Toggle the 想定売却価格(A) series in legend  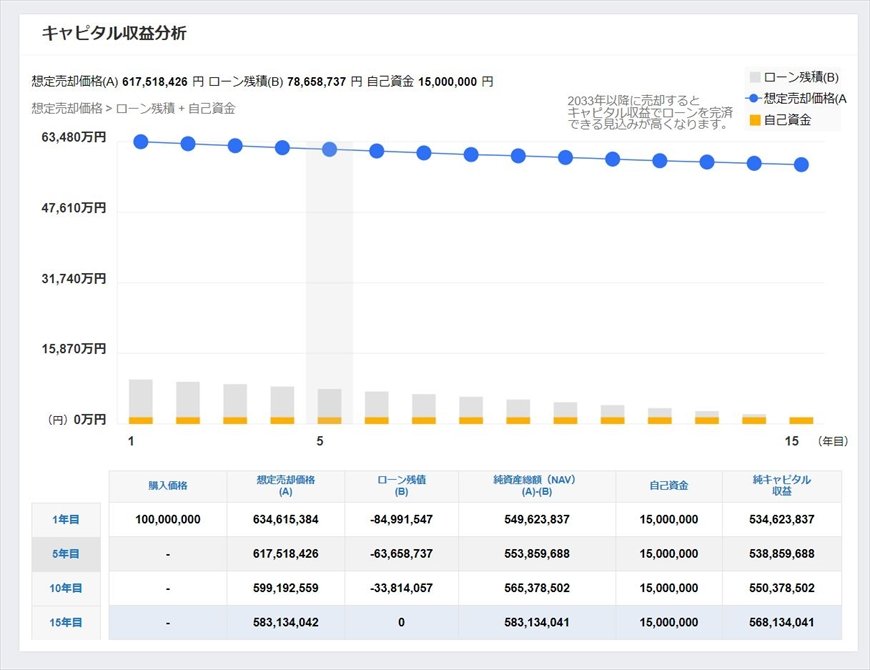804,98
